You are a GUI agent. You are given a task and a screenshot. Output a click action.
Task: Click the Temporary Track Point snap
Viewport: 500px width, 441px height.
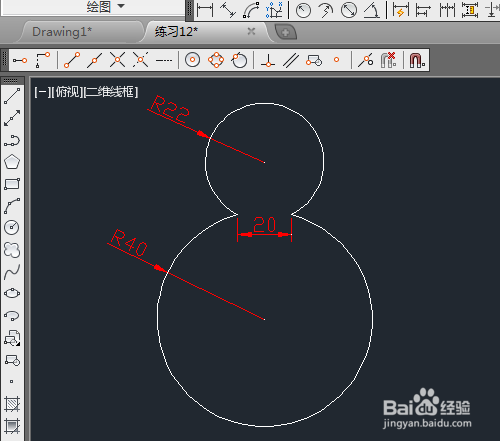coord(20,60)
